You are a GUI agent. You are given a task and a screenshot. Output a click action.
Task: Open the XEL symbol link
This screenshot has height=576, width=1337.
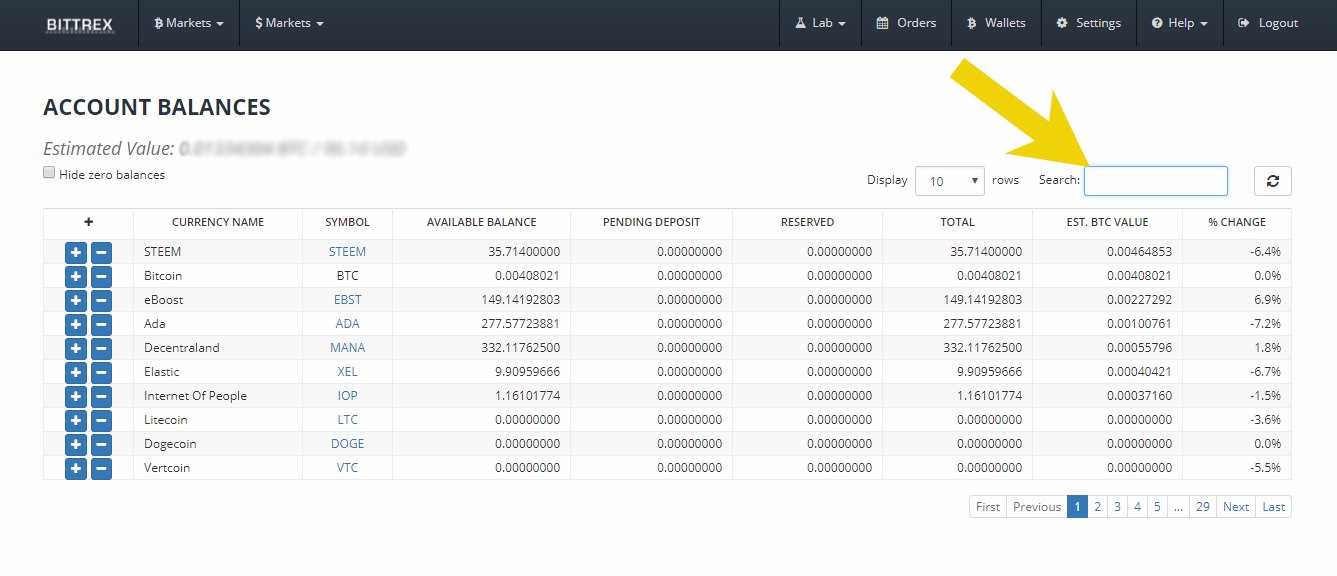pyautogui.click(x=348, y=372)
